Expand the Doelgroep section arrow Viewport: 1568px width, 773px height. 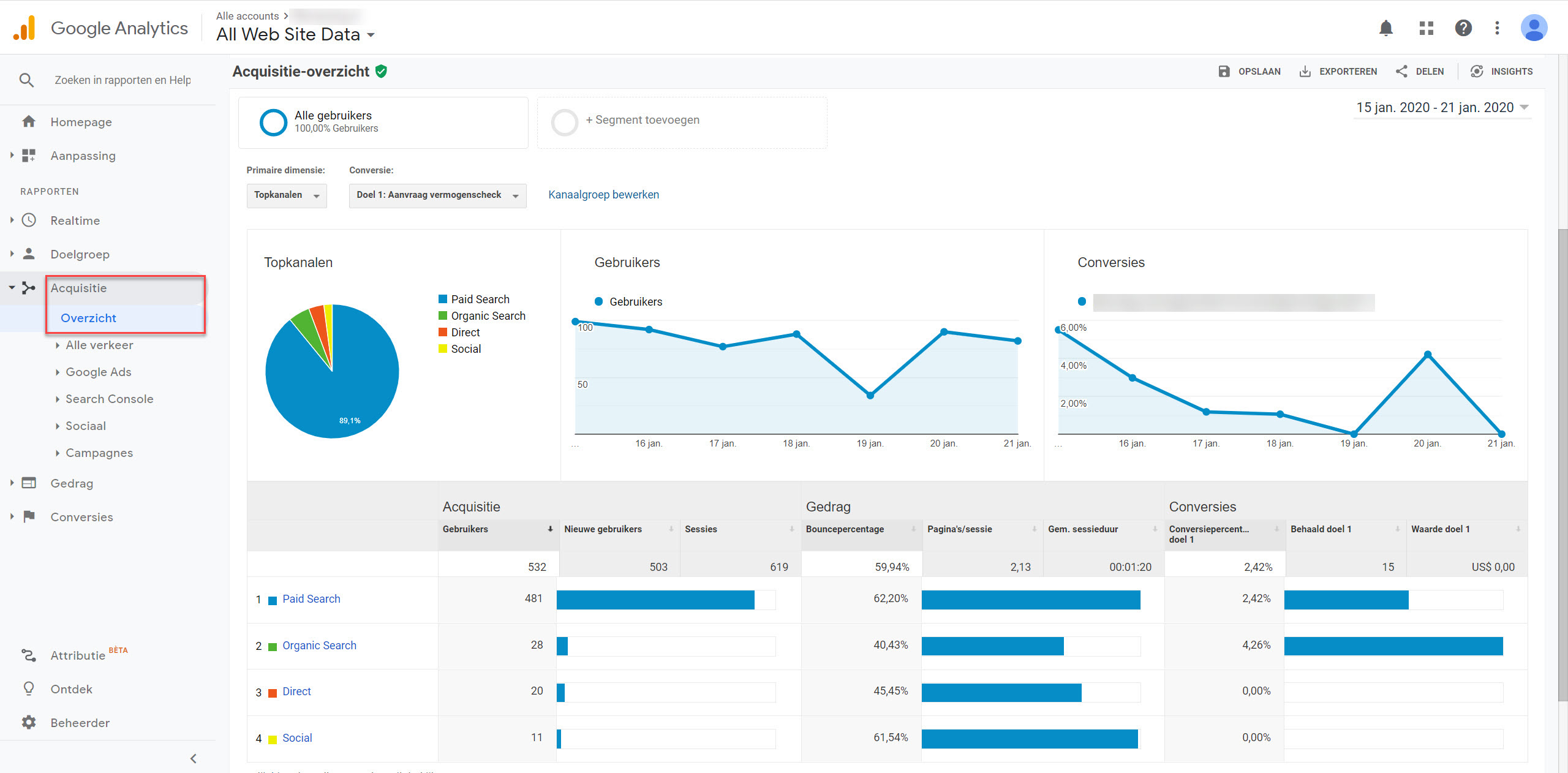pyautogui.click(x=12, y=254)
